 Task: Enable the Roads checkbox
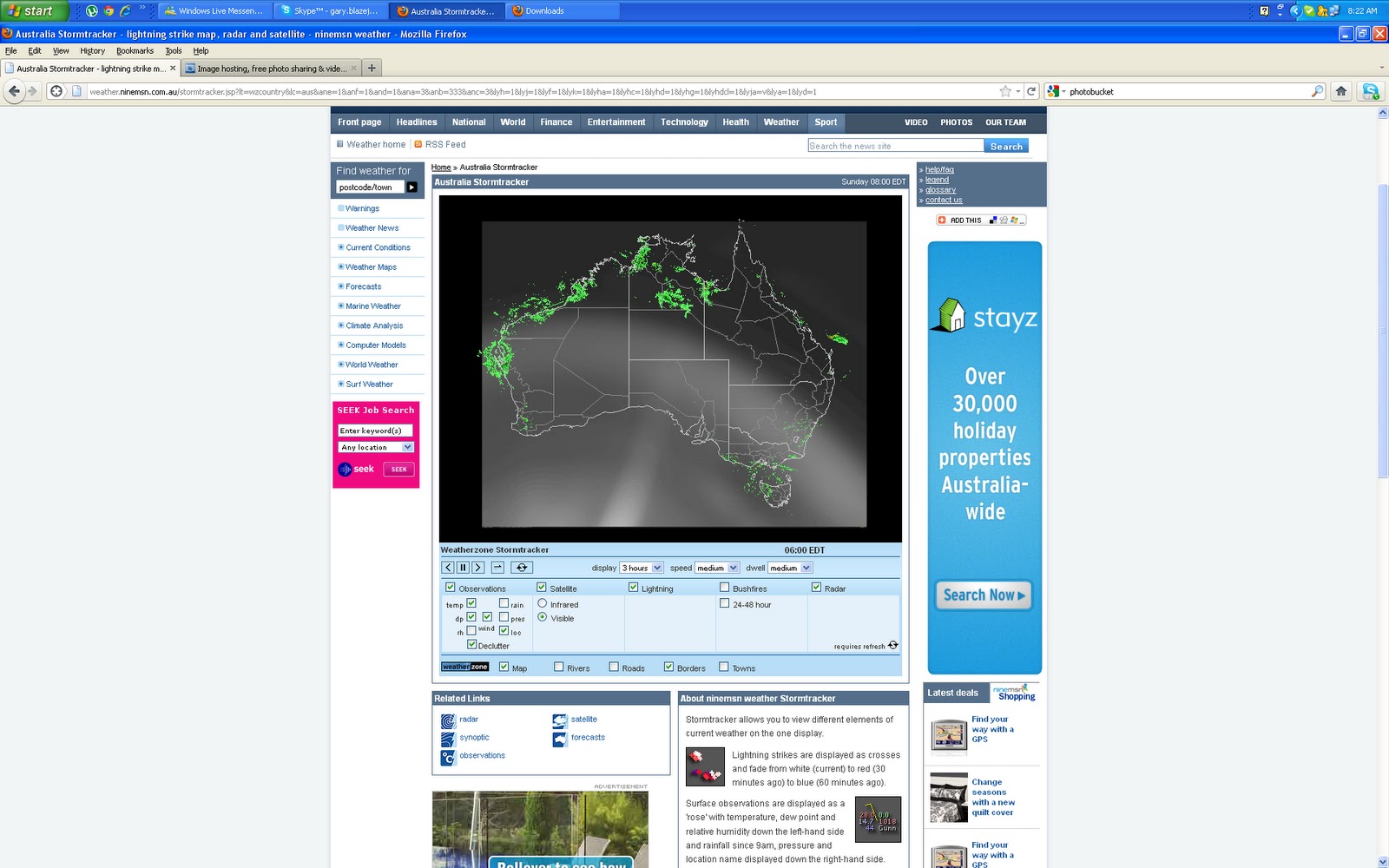pyautogui.click(x=614, y=667)
